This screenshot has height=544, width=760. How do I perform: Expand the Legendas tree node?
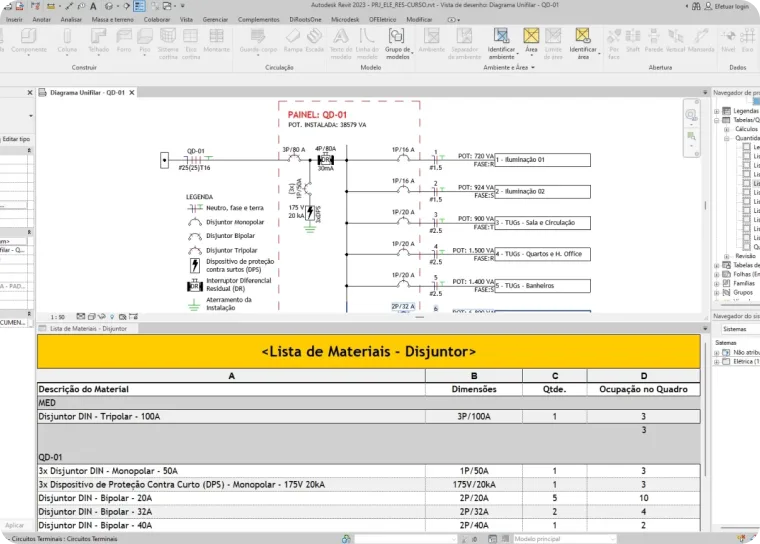coord(716,111)
